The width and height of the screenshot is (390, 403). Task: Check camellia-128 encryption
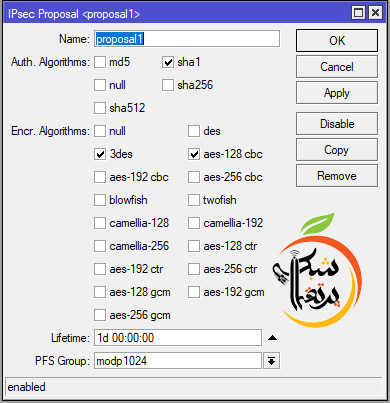click(x=100, y=223)
